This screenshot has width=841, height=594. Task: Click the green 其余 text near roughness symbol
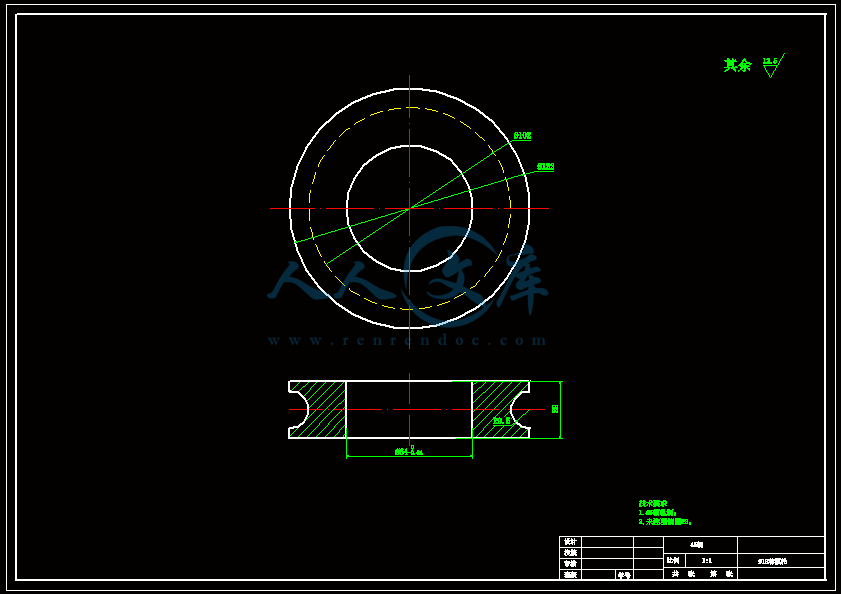[737, 65]
